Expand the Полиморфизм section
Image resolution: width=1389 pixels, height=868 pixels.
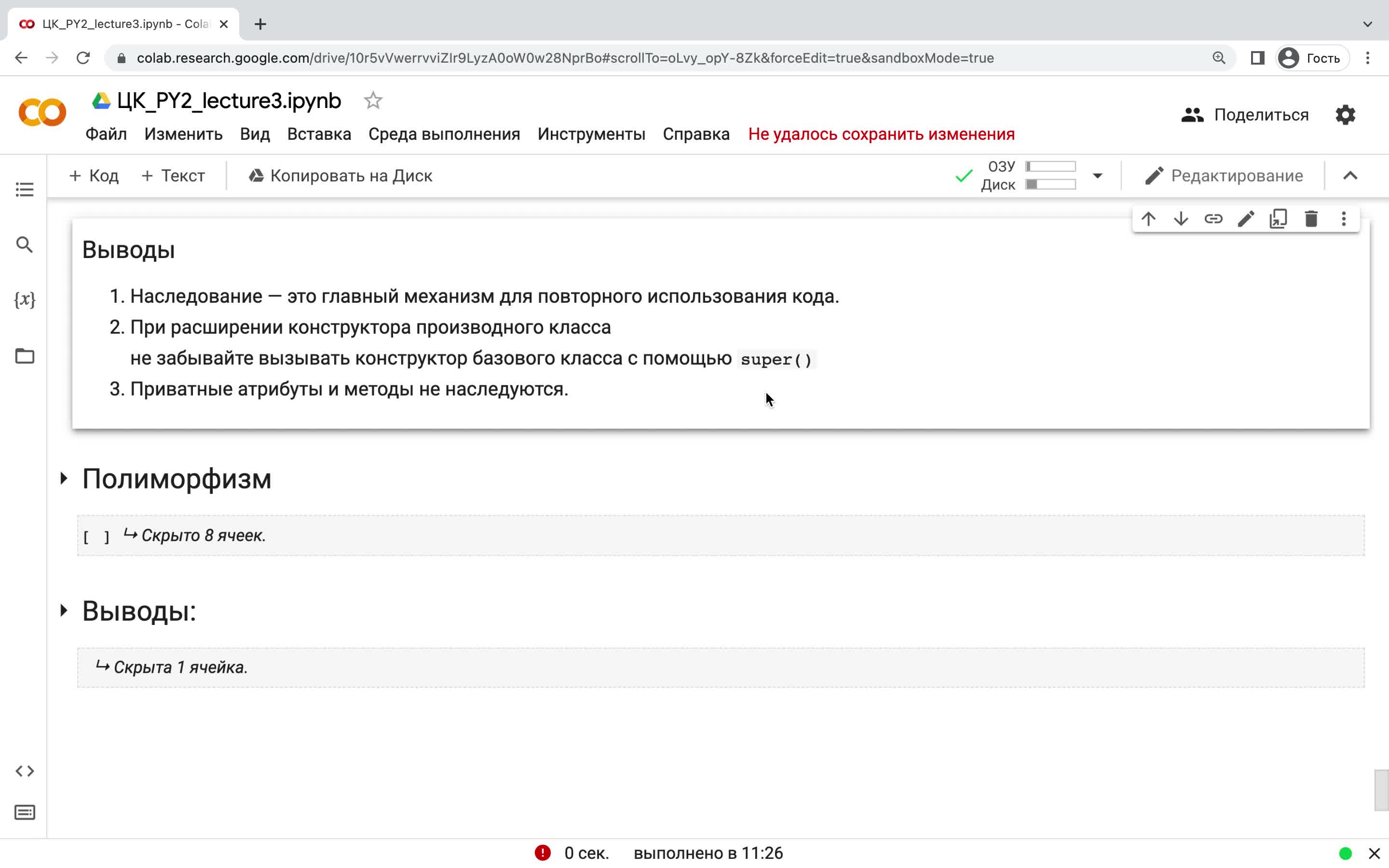pyautogui.click(x=64, y=478)
